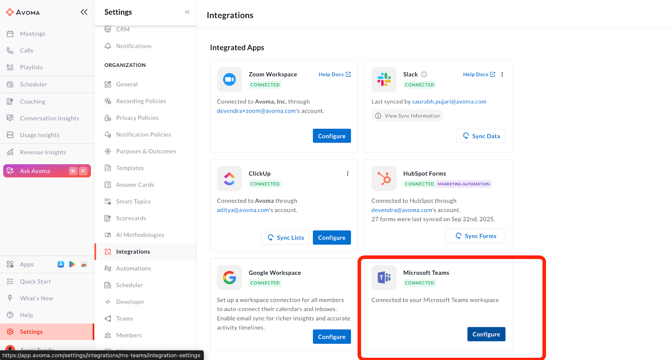This screenshot has height=360, width=670.
Task: Collapse the main Avoma sidebar
Action: pyautogui.click(x=84, y=12)
